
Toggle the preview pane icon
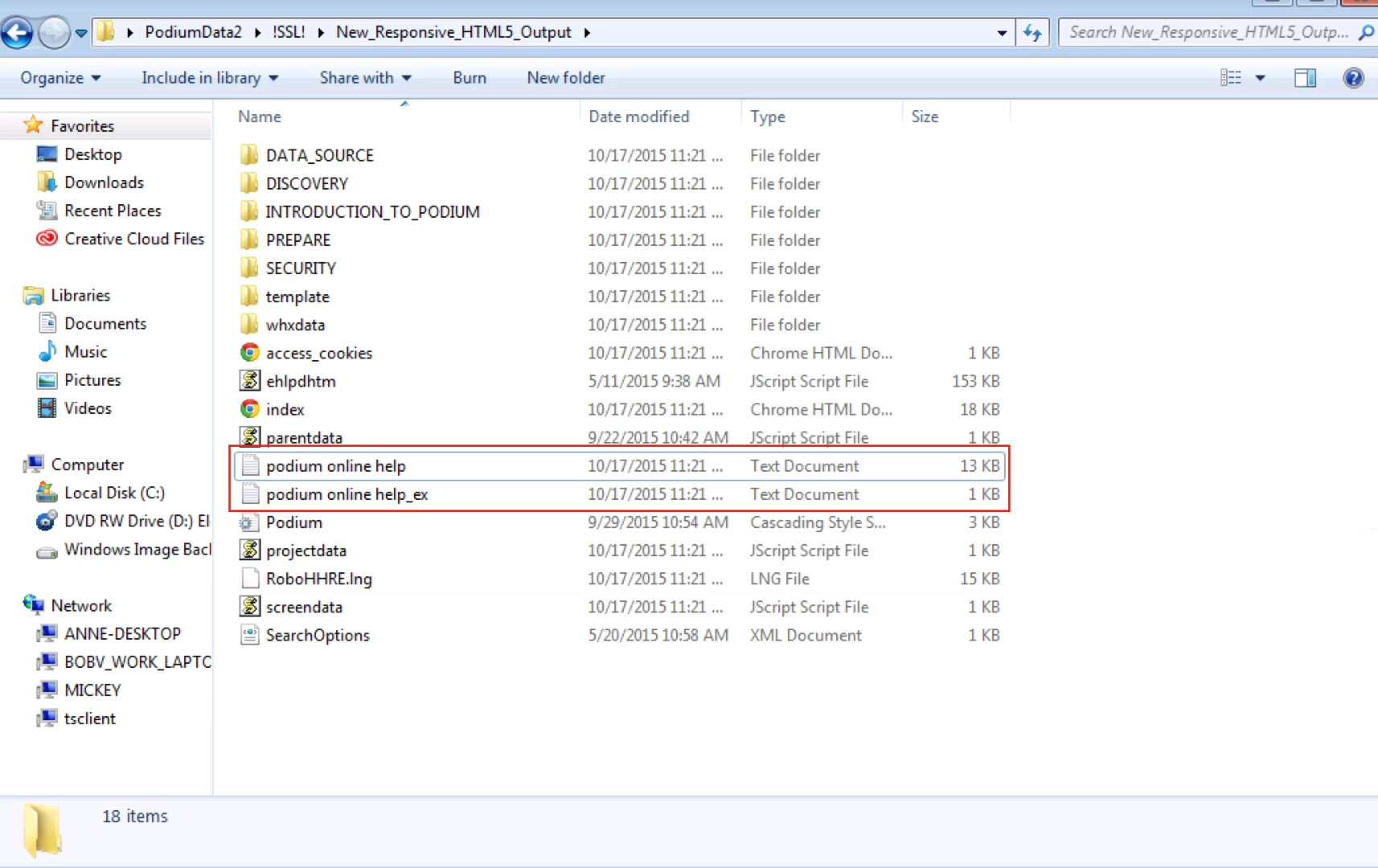tap(1306, 78)
